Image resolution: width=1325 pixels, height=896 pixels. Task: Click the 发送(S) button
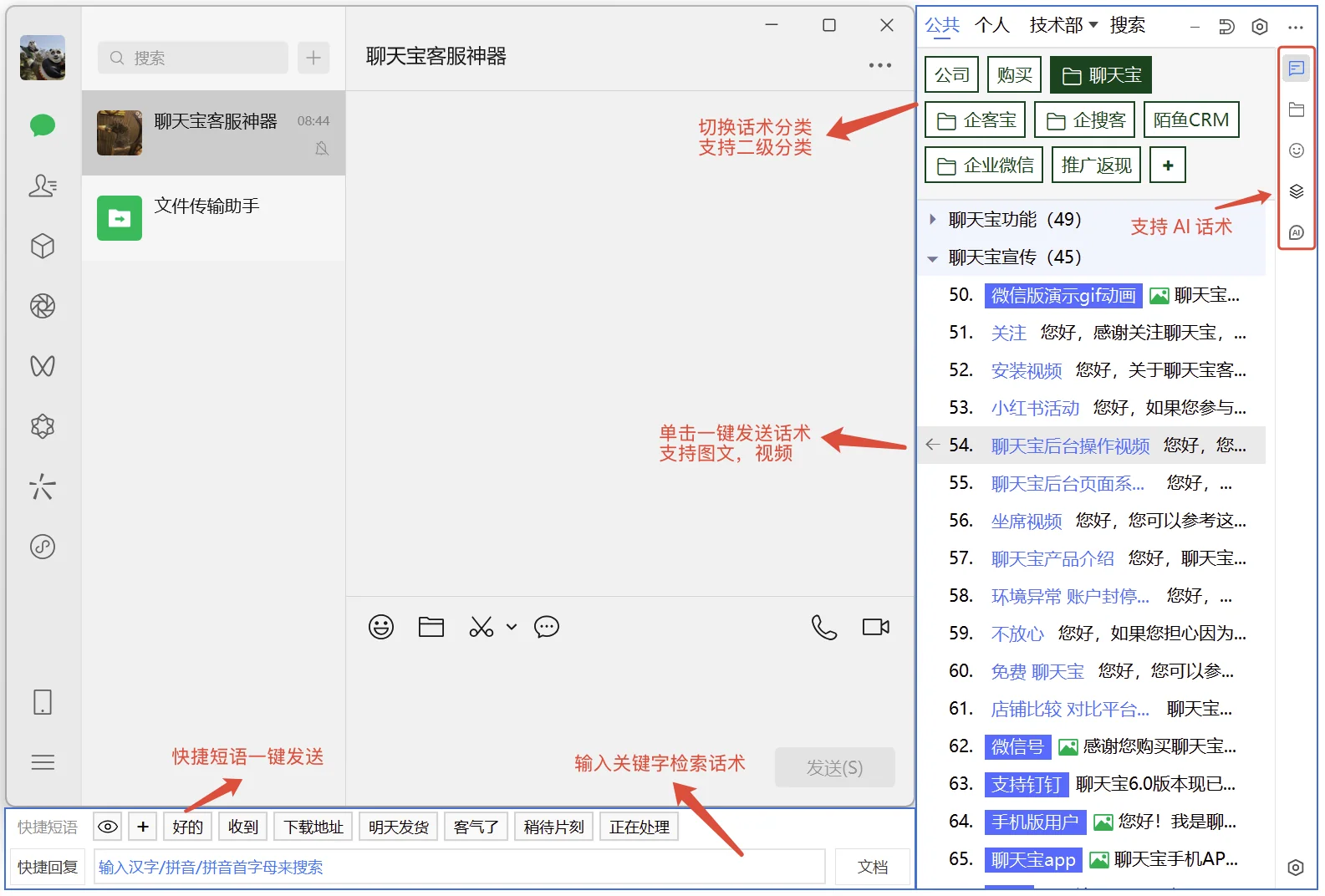834,767
